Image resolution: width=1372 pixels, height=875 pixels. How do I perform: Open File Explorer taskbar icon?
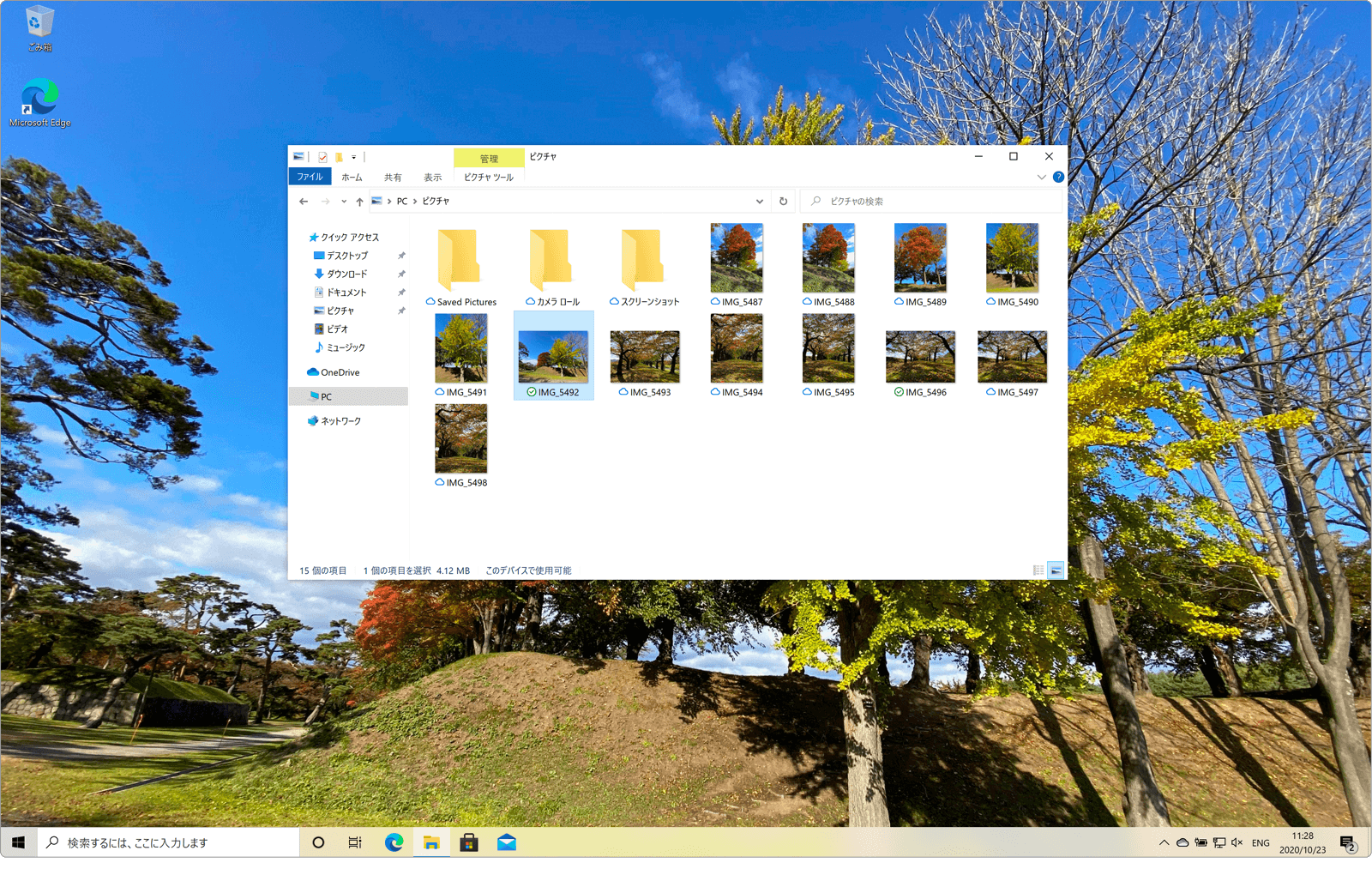(431, 843)
